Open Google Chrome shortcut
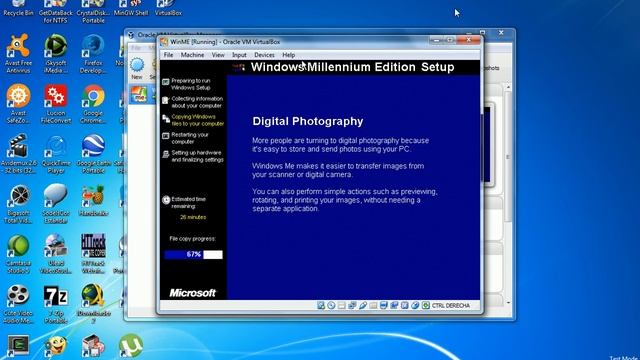 point(93,104)
